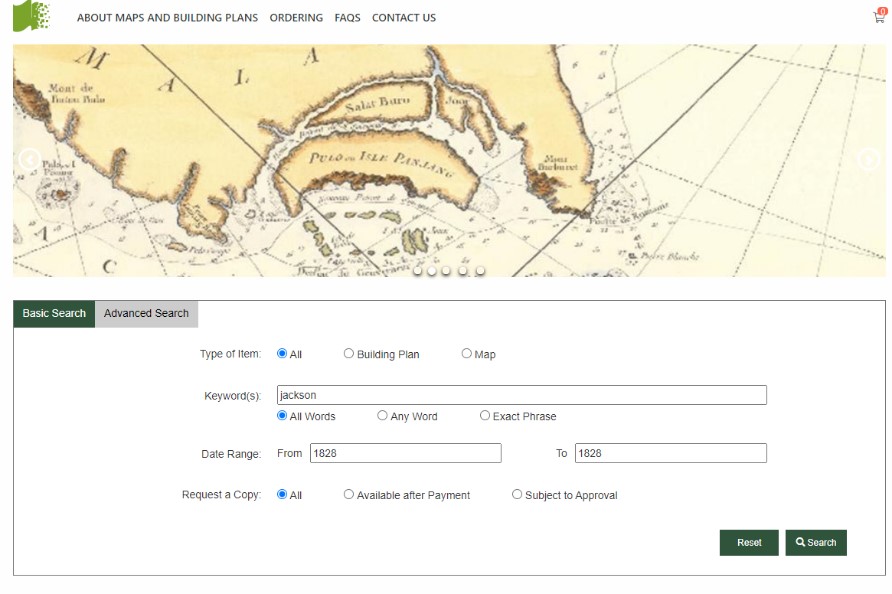The height and width of the screenshot is (594, 892).
Task: Click the green site logo
Action: 31,15
